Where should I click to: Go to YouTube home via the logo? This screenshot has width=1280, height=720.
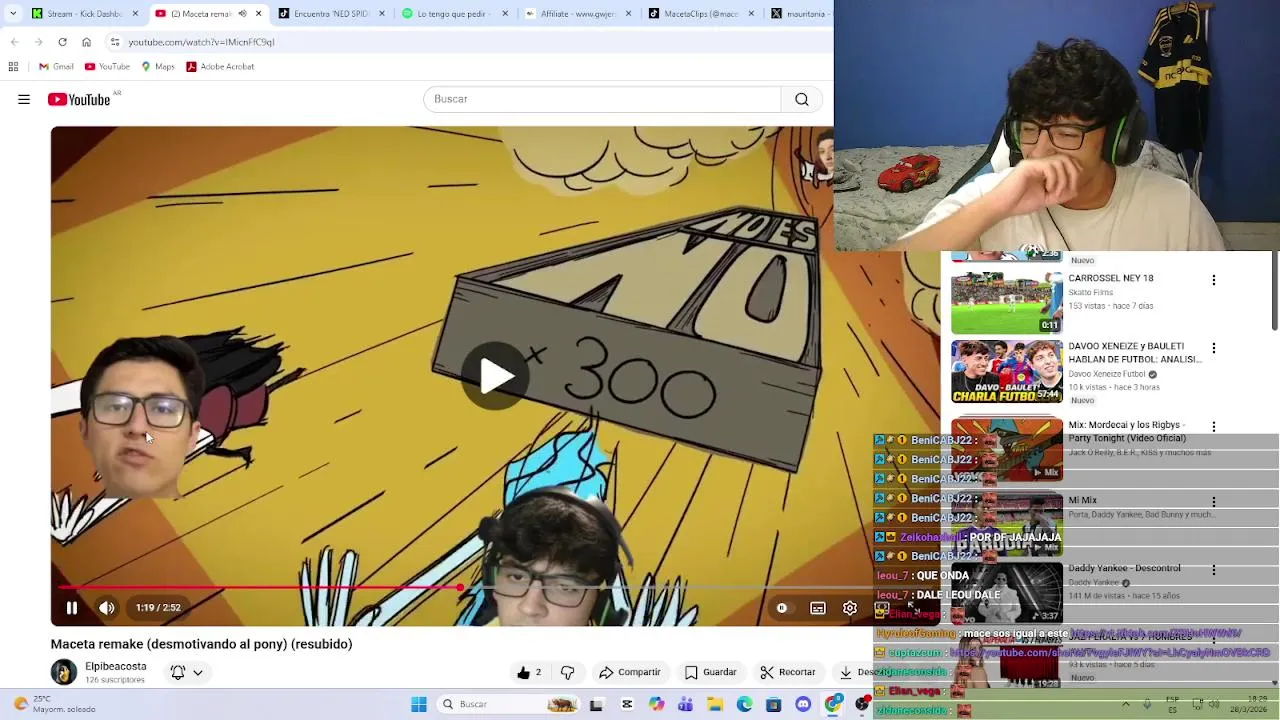click(x=79, y=99)
